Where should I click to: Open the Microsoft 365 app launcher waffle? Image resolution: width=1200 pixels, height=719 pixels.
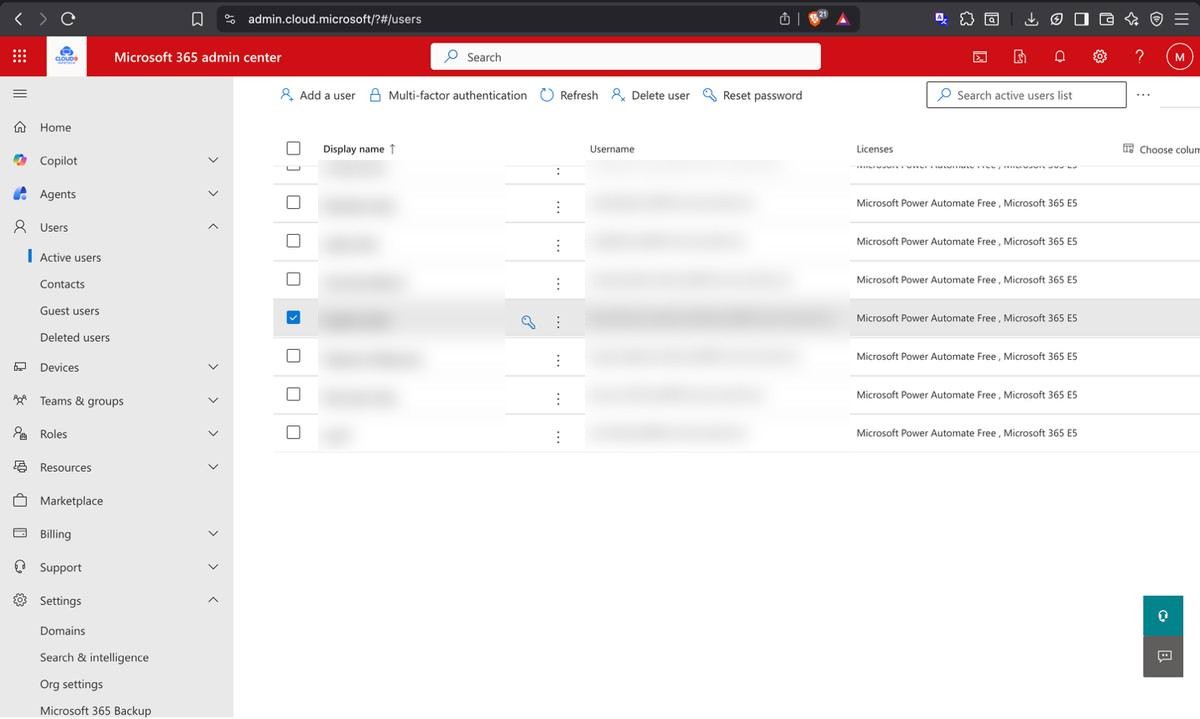pos(19,57)
